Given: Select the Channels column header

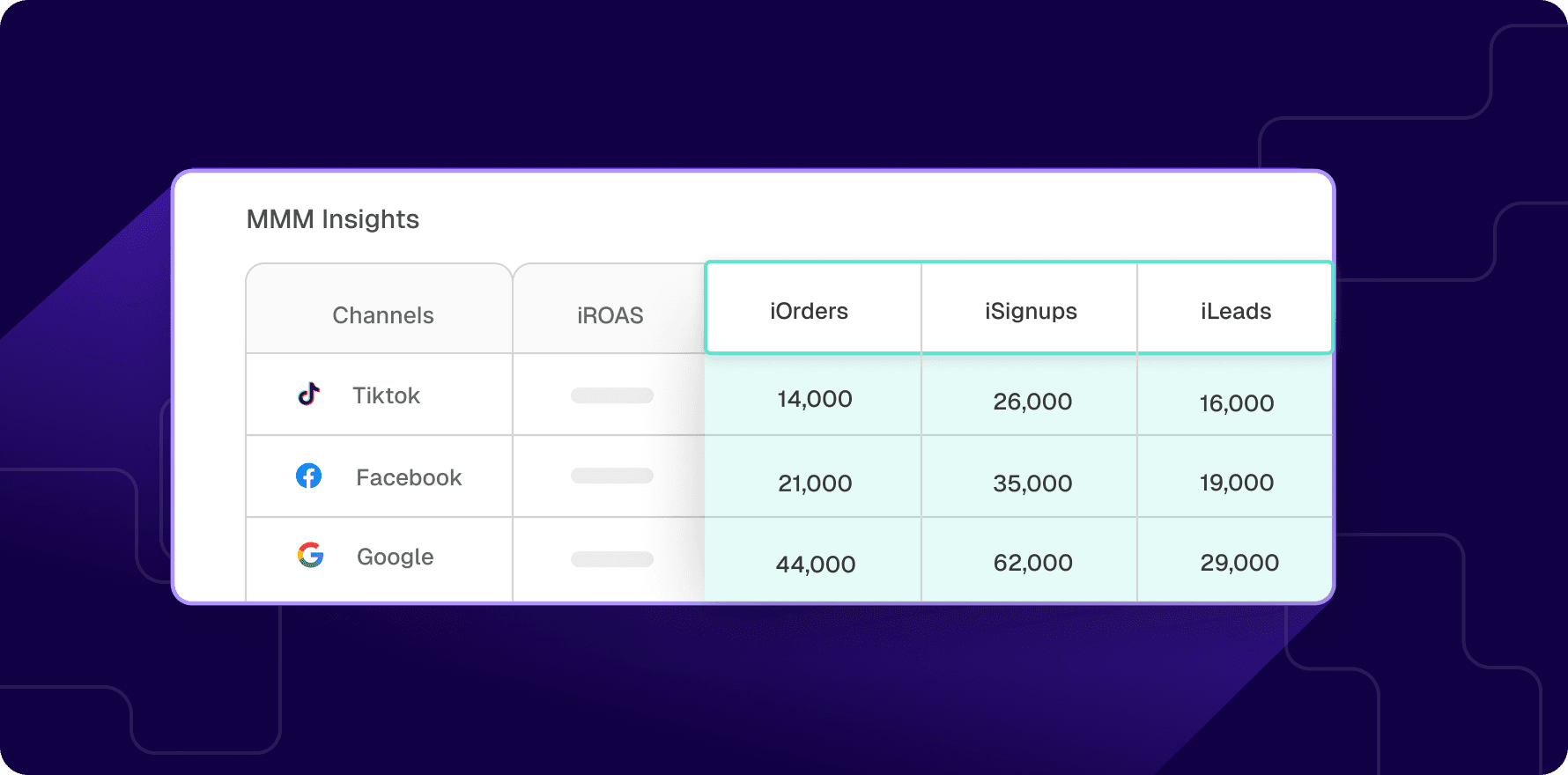Looking at the screenshot, I should 383,315.
